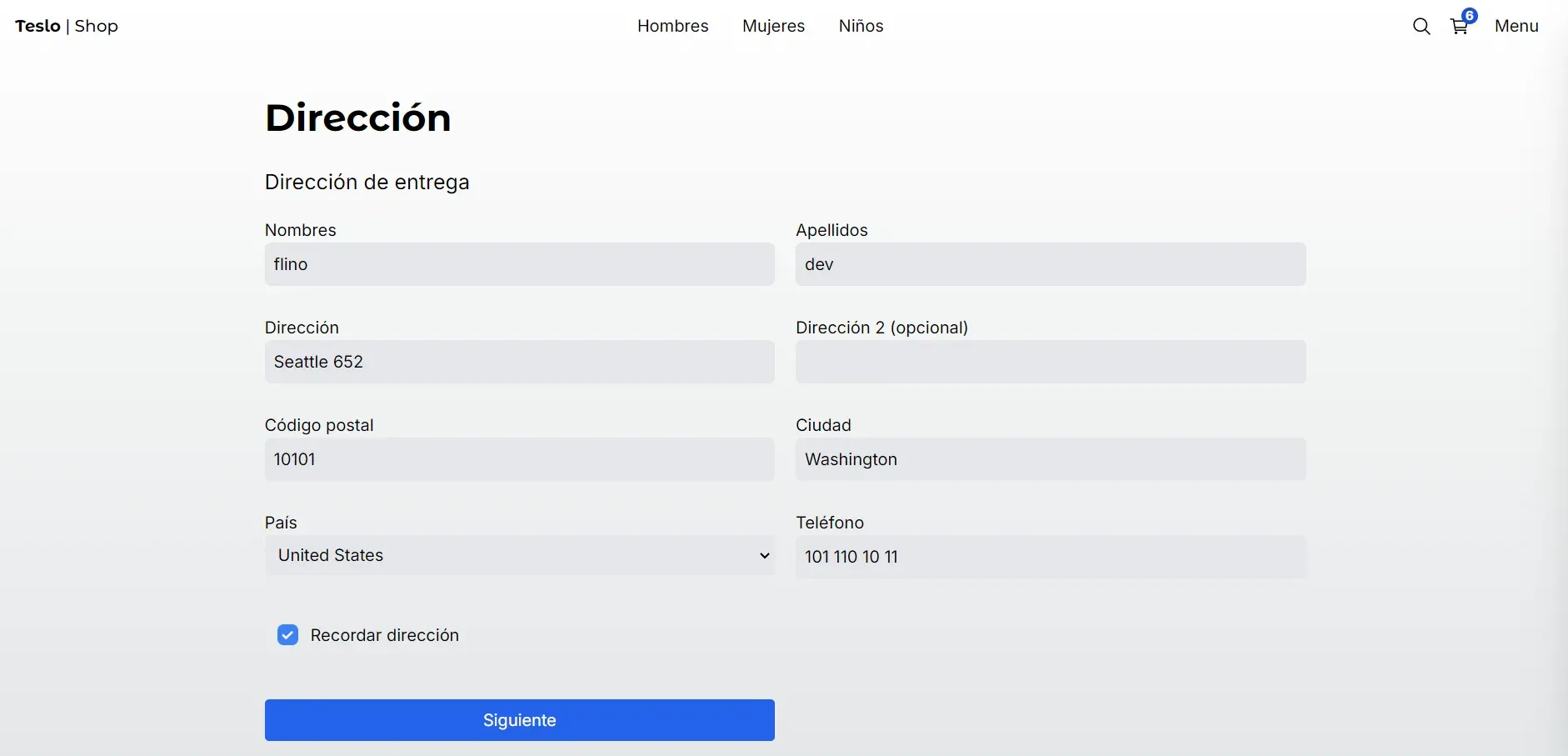
Task: Open the search magnifier icon
Action: [1421, 27]
